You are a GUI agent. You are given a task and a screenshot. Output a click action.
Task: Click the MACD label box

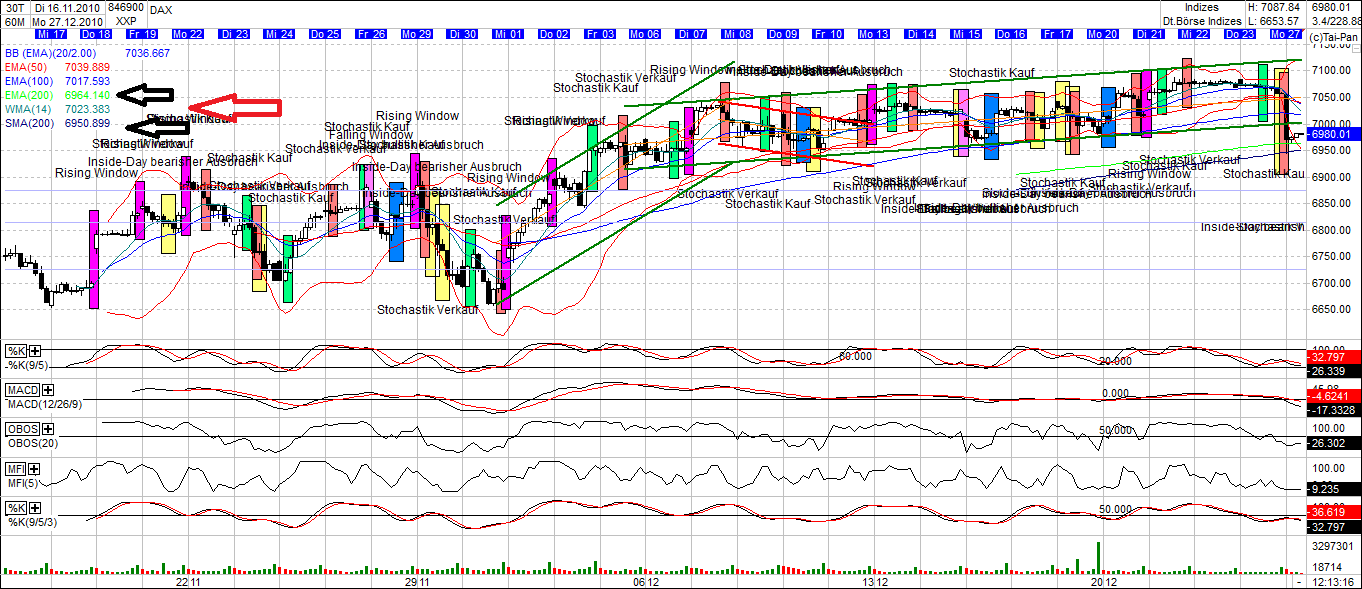coord(22,390)
